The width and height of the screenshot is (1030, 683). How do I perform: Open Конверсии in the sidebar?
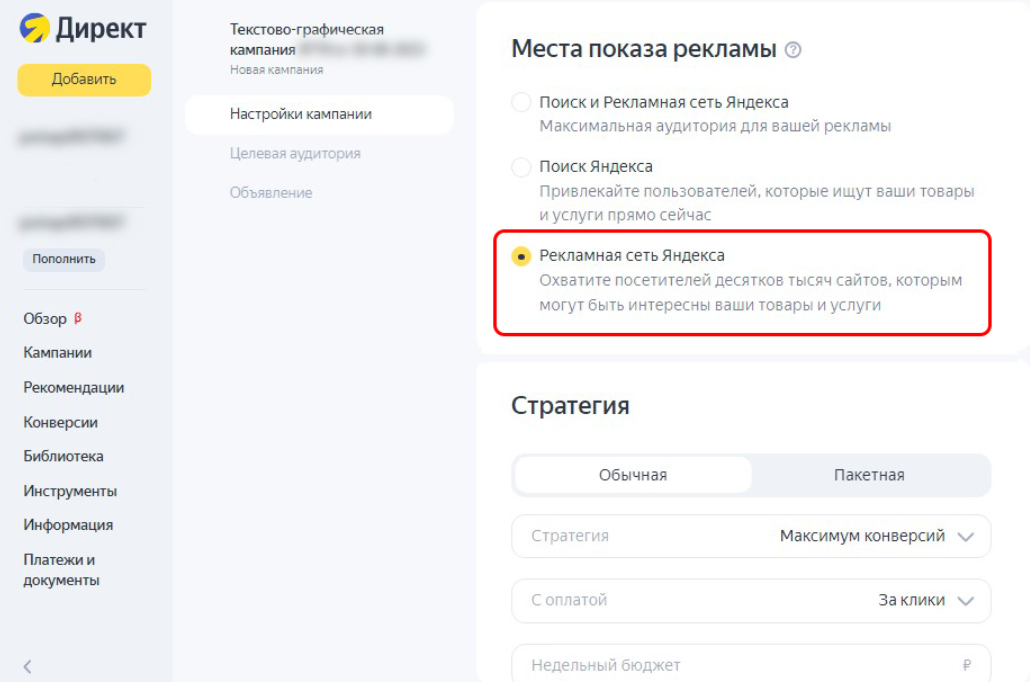click(x=60, y=422)
